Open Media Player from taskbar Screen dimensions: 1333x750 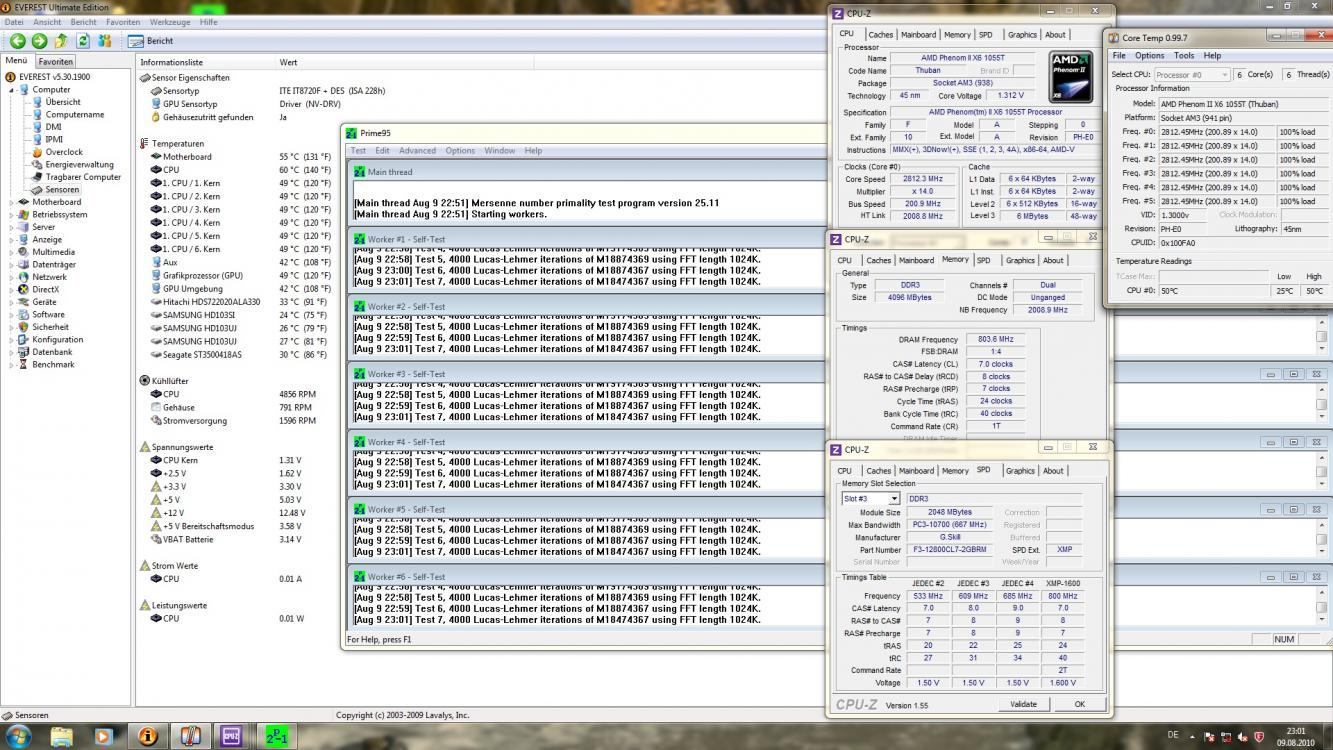(x=103, y=736)
